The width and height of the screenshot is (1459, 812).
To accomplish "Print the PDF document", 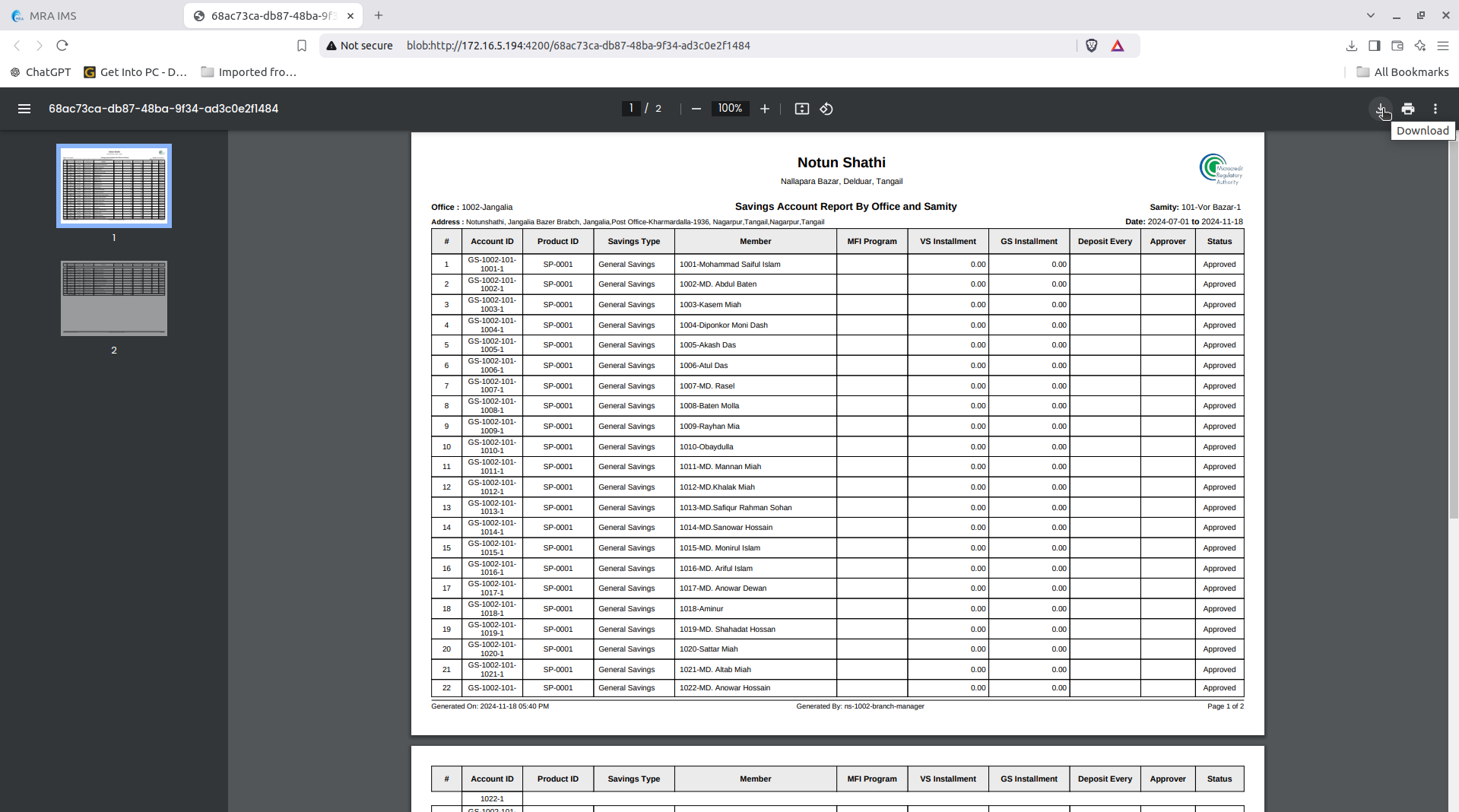I will pyautogui.click(x=1408, y=109).
